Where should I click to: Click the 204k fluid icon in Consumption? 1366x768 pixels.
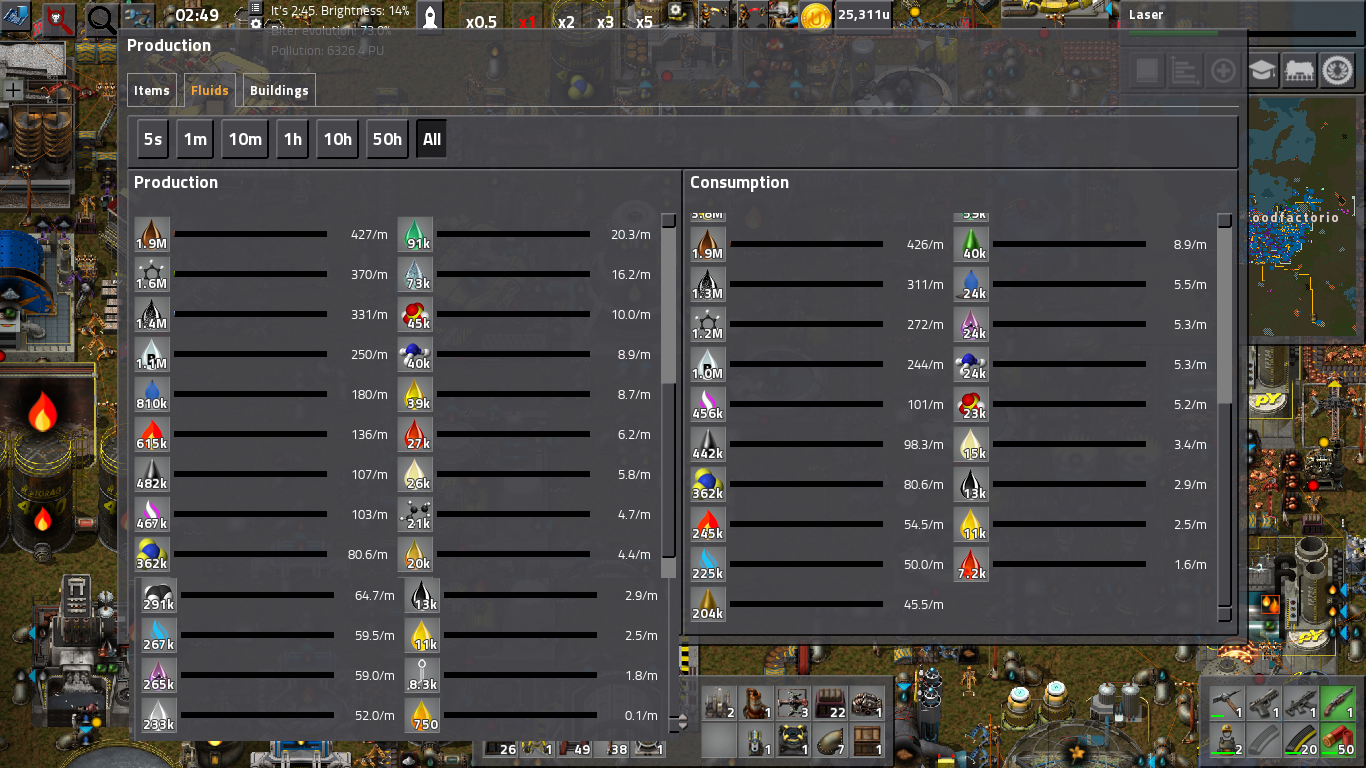click(708, 605)
